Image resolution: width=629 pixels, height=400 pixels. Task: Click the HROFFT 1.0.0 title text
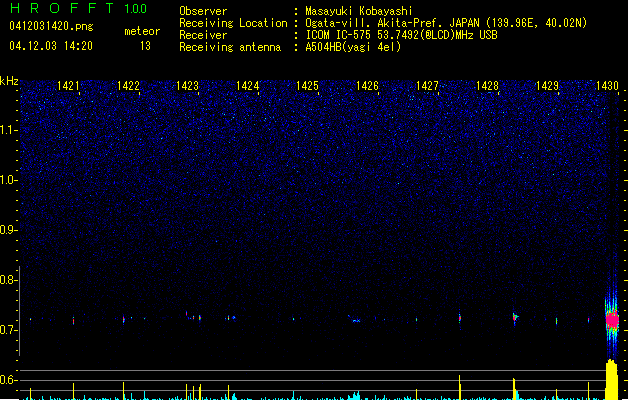click(78, 8)
